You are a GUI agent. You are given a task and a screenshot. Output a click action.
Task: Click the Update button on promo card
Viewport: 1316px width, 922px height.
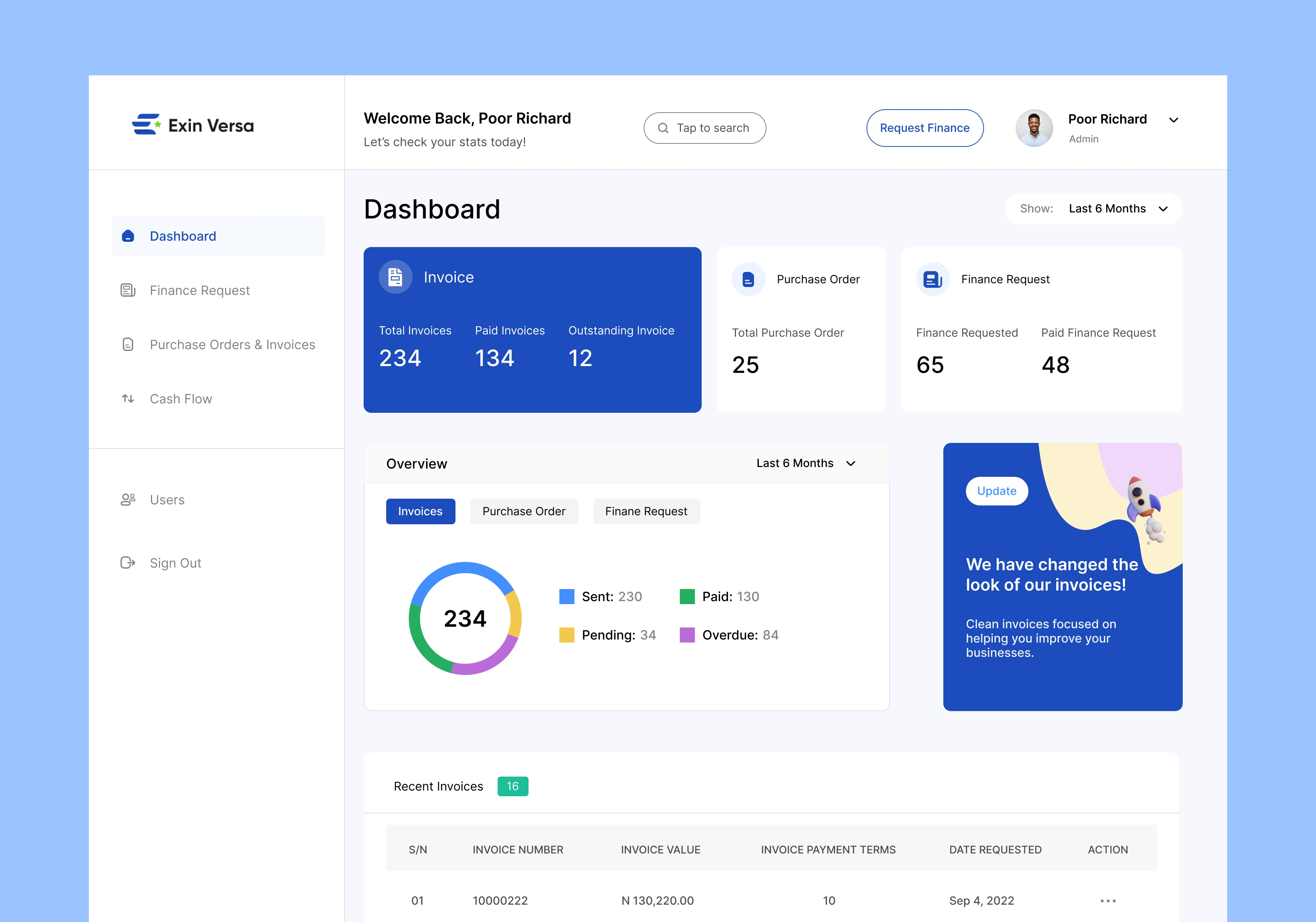[x=996, y=492]
